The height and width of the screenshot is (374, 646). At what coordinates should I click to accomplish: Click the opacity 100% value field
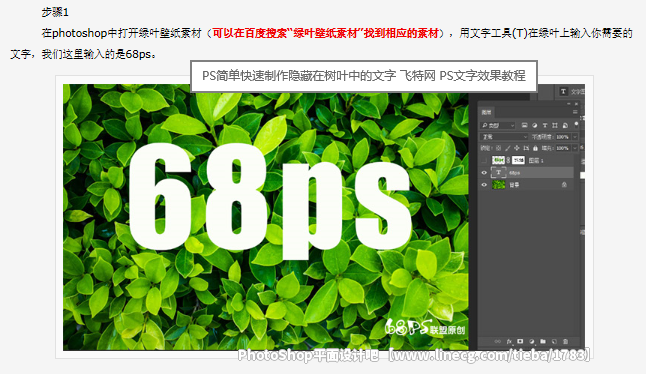point(563,137)
